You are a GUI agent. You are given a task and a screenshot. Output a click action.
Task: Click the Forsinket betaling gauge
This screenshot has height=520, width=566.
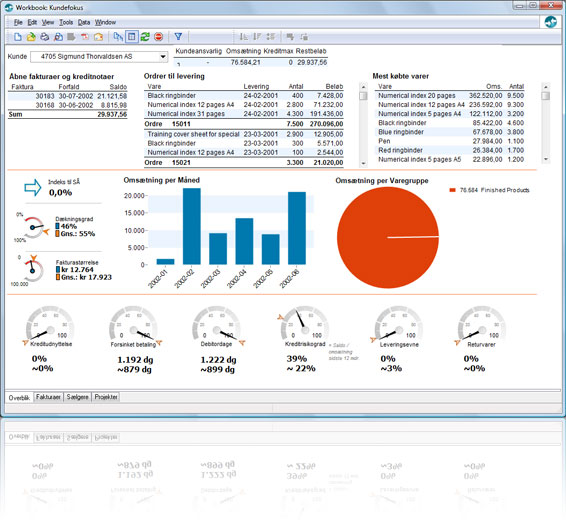coord(133,323)
